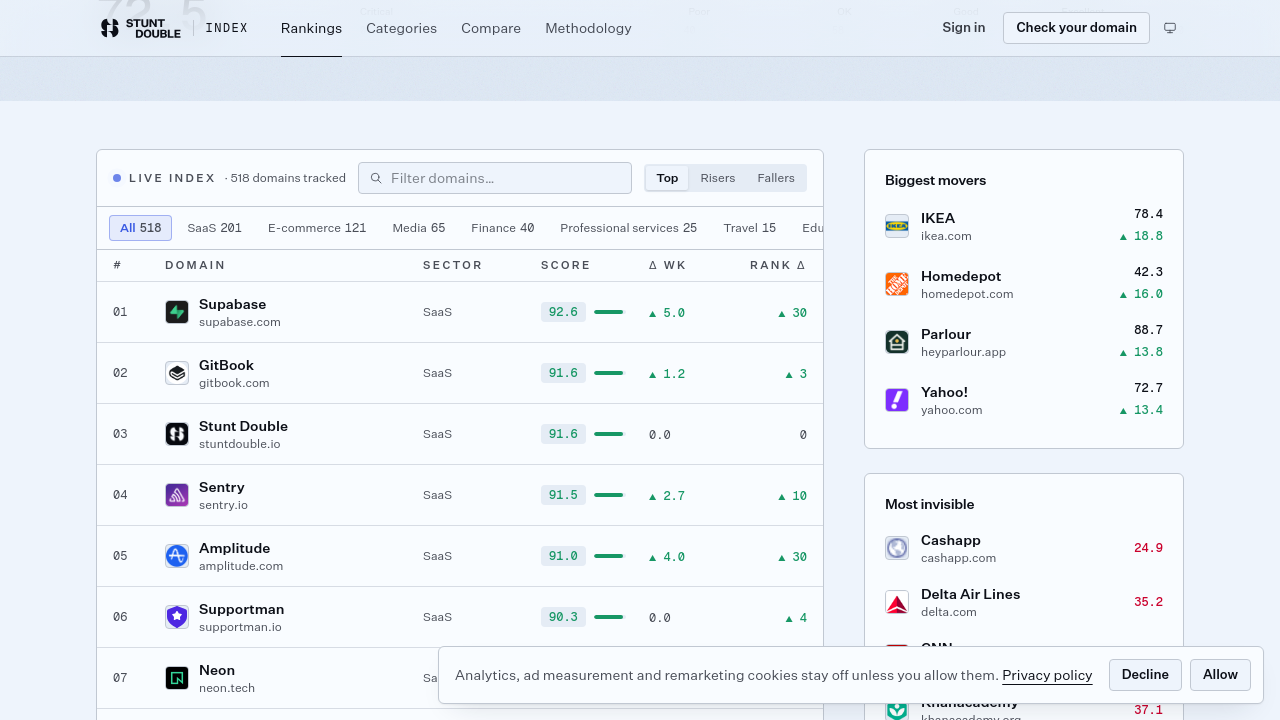Click the Cashapp globe icon
Screen dimensions: 1280x720
point(897,548)
